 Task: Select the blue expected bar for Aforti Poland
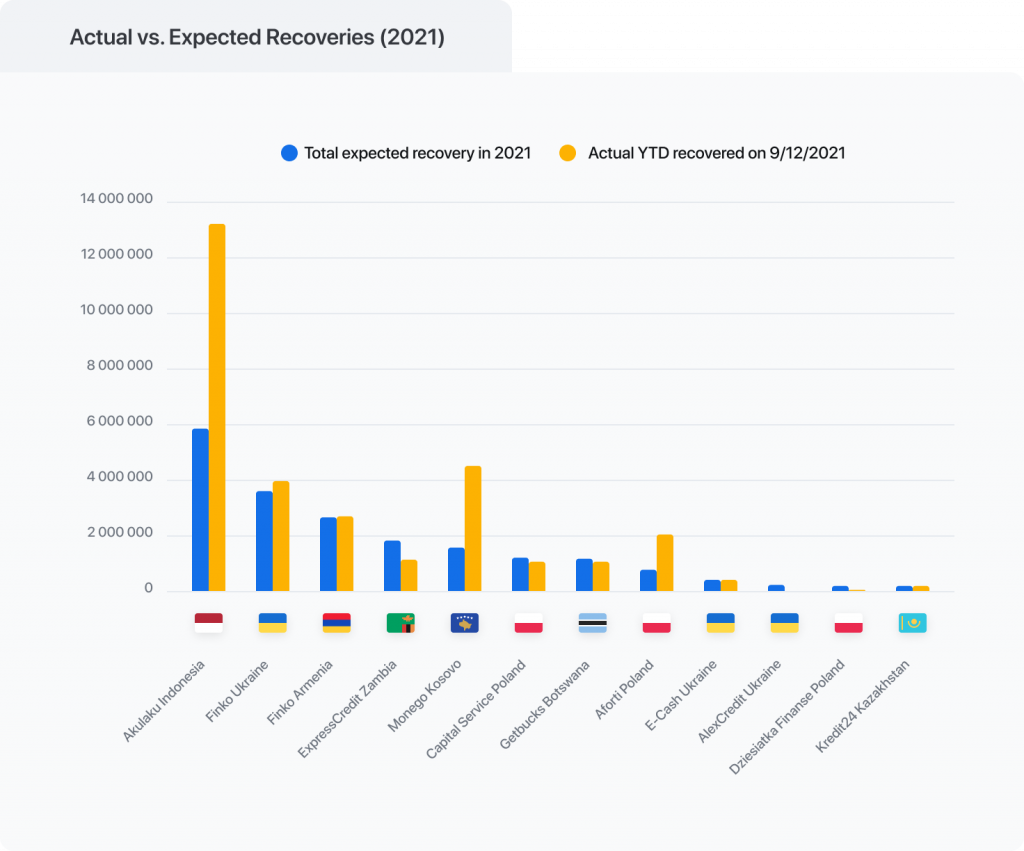[x=648, y=581]
